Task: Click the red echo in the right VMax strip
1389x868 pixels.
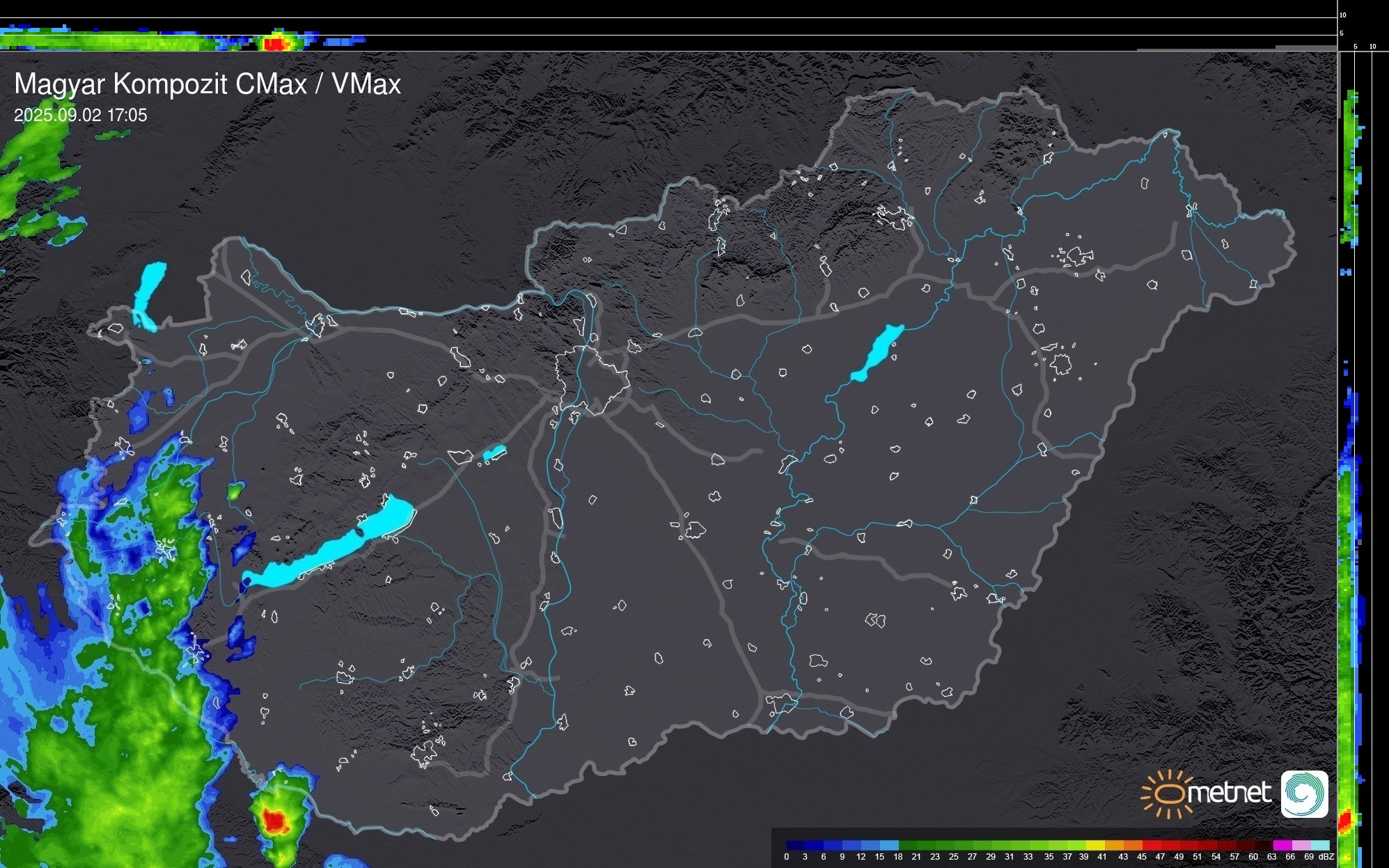Action: [x=1344, y=820]
